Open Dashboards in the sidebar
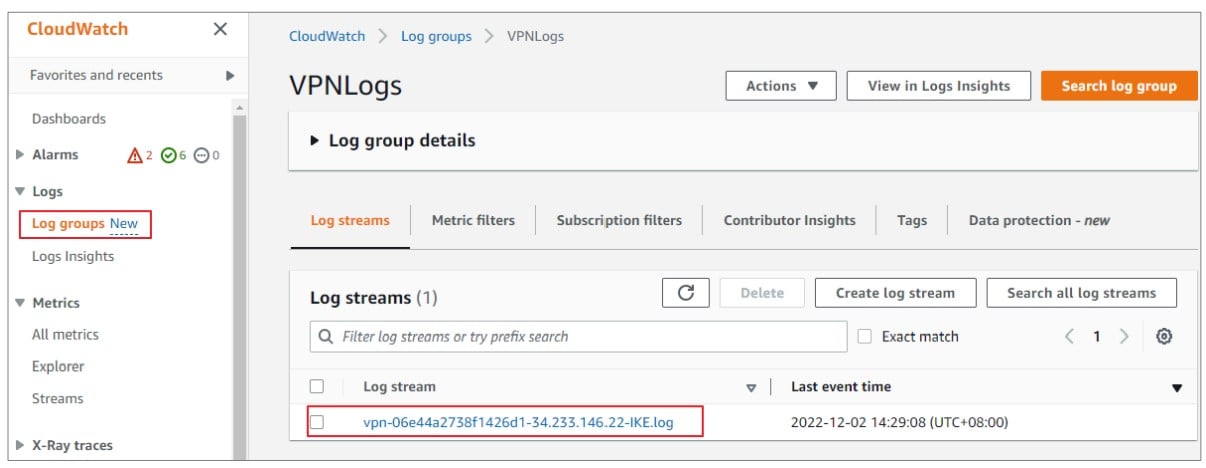This screenshot has height=468, width=1206. point(68,119)
